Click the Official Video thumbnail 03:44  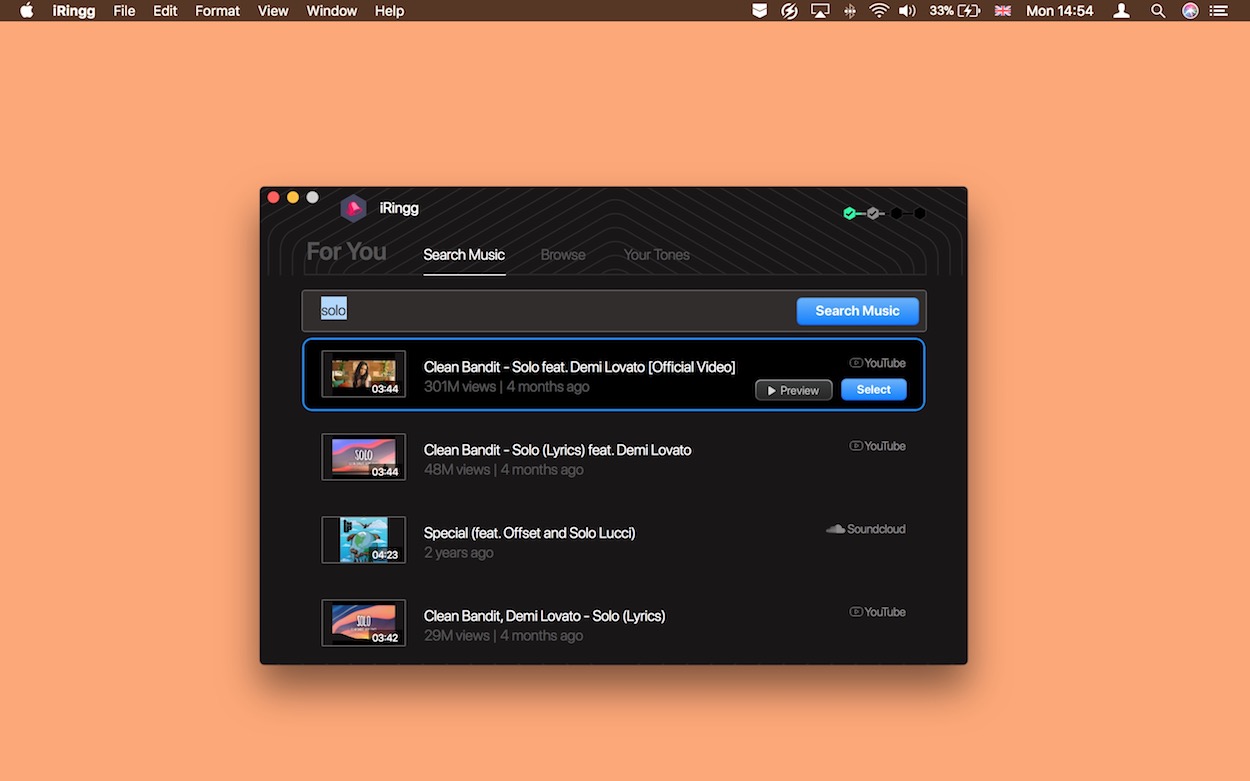(364, 374)
